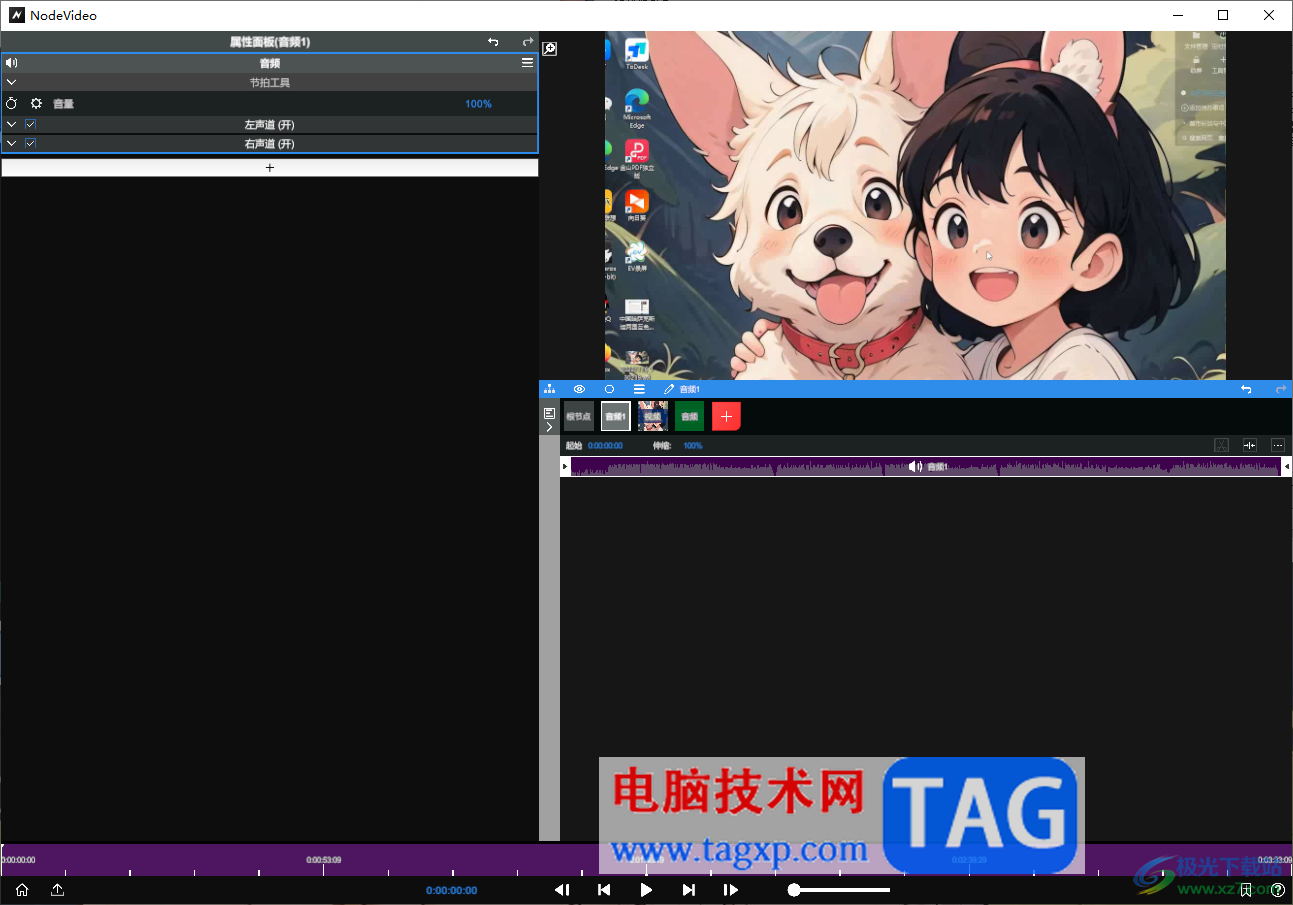
Task: Redo in the blue timeline toolbar
Action: pyautogui.click(x=1281, y=389)
